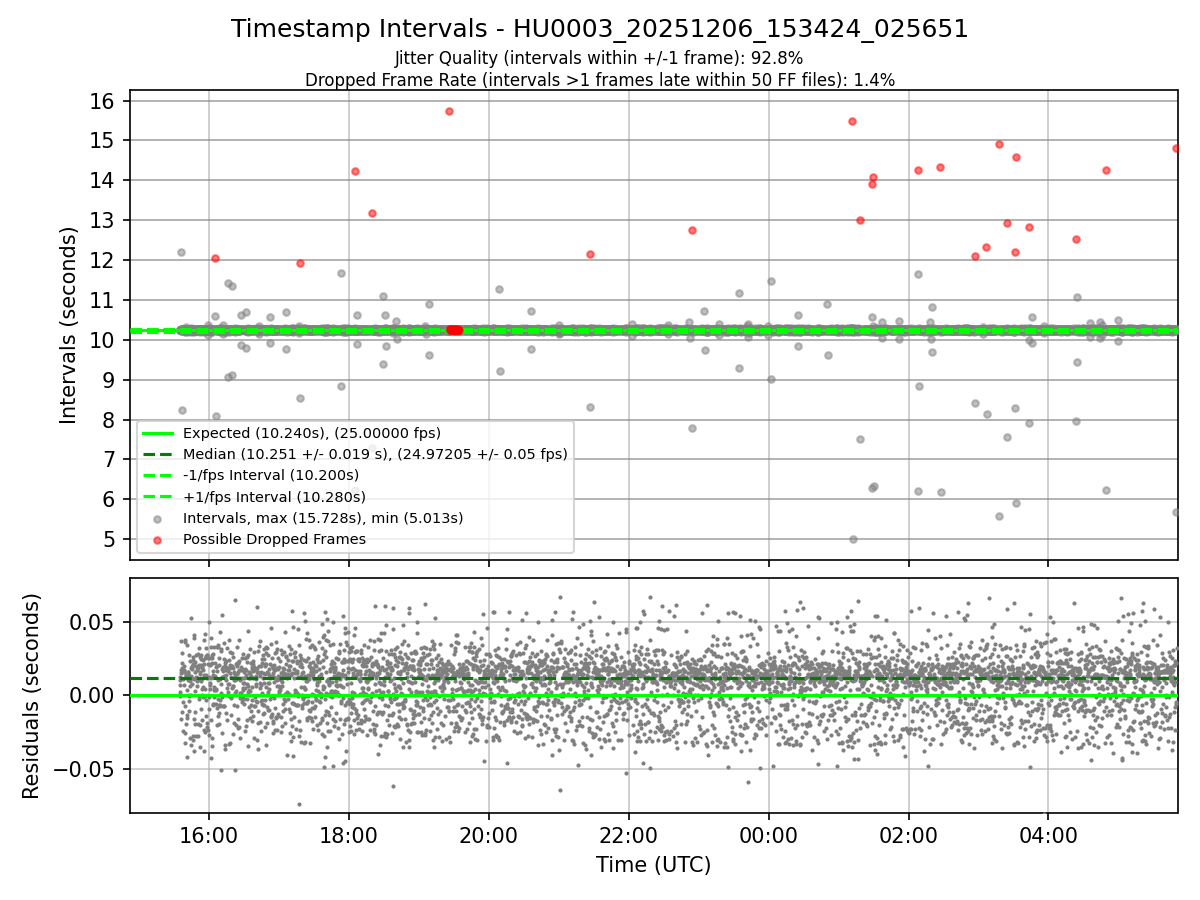Select the 'Dropped Frame Rate' 1.4% subtitle line
Image resolution: width=1200 pixels, height=900 pixels.
(x=599, y=79)
